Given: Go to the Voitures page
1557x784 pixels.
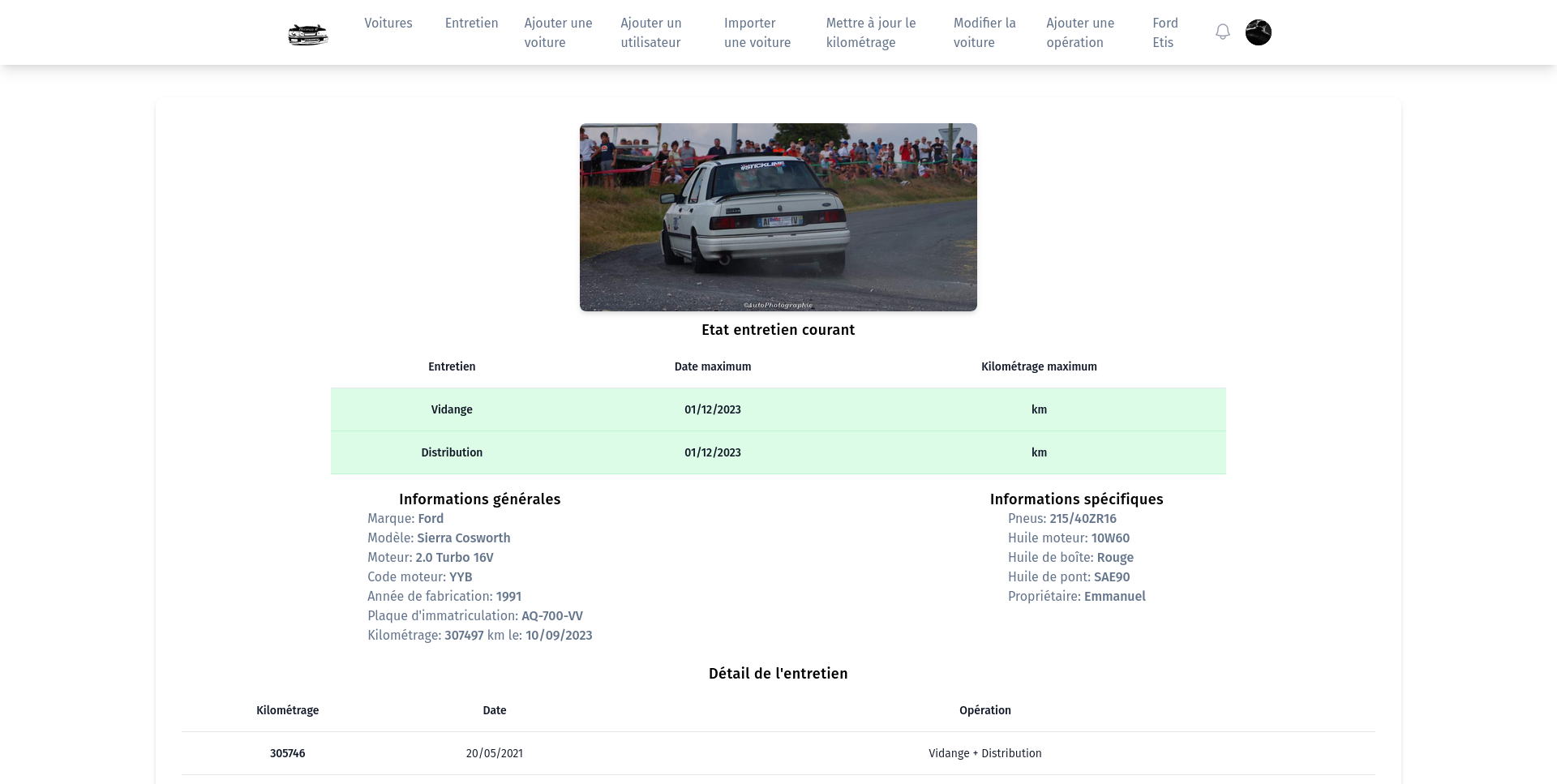Looking at the screenshot, I should [388, 23].
